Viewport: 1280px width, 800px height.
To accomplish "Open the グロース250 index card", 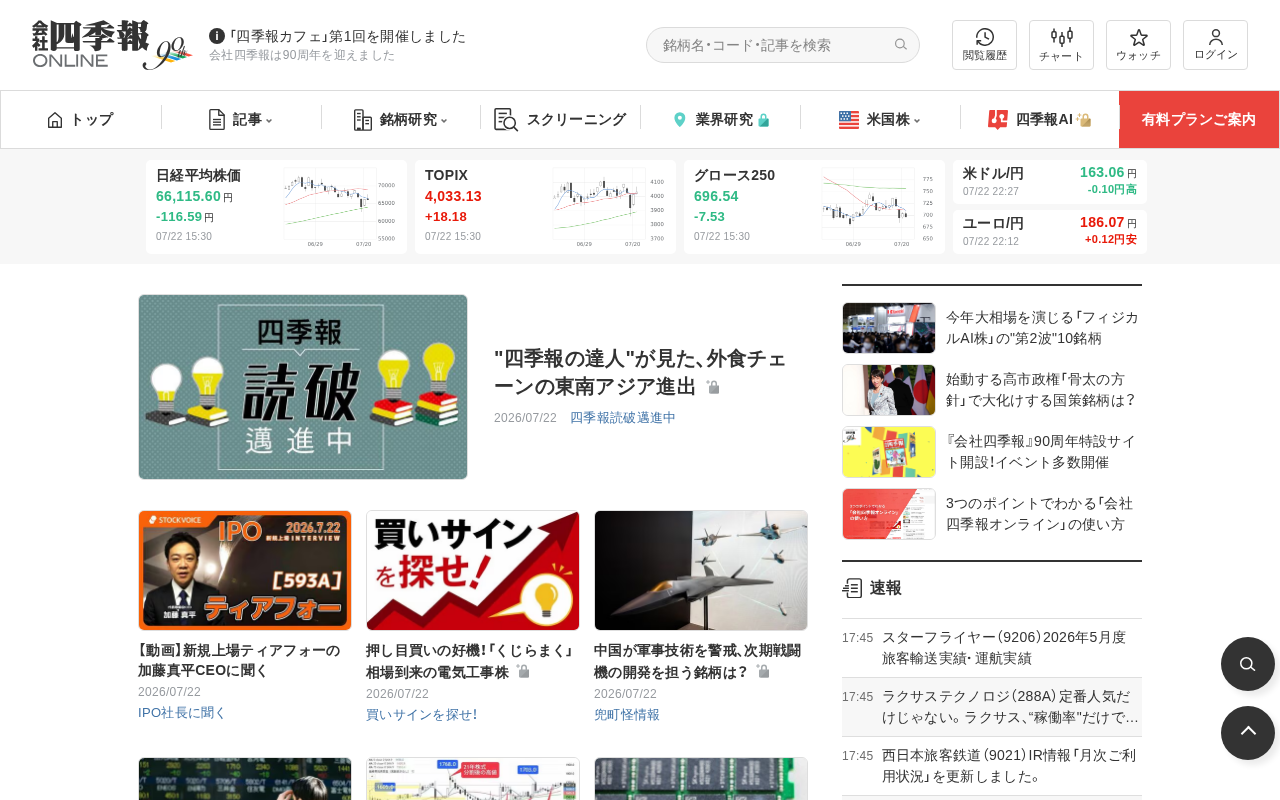I will point(814,207).
